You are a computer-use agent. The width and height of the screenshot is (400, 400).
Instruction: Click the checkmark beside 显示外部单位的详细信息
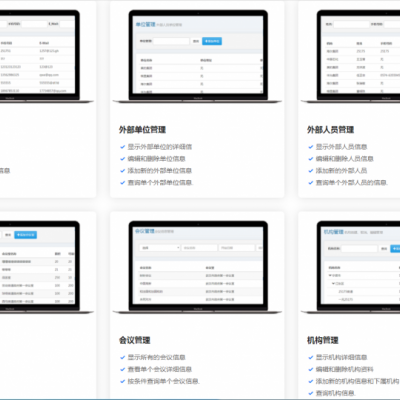point(122,147)
